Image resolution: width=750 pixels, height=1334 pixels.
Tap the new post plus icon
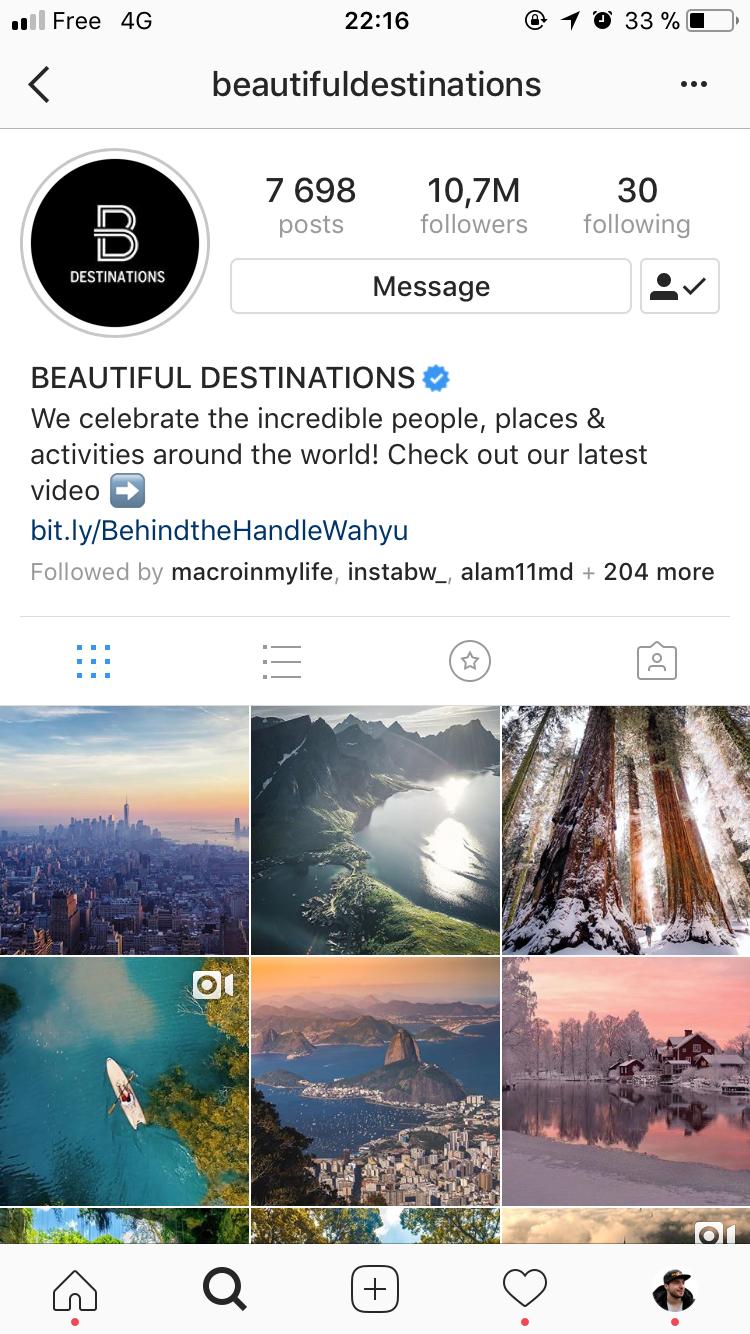(x=375, y=1289)
